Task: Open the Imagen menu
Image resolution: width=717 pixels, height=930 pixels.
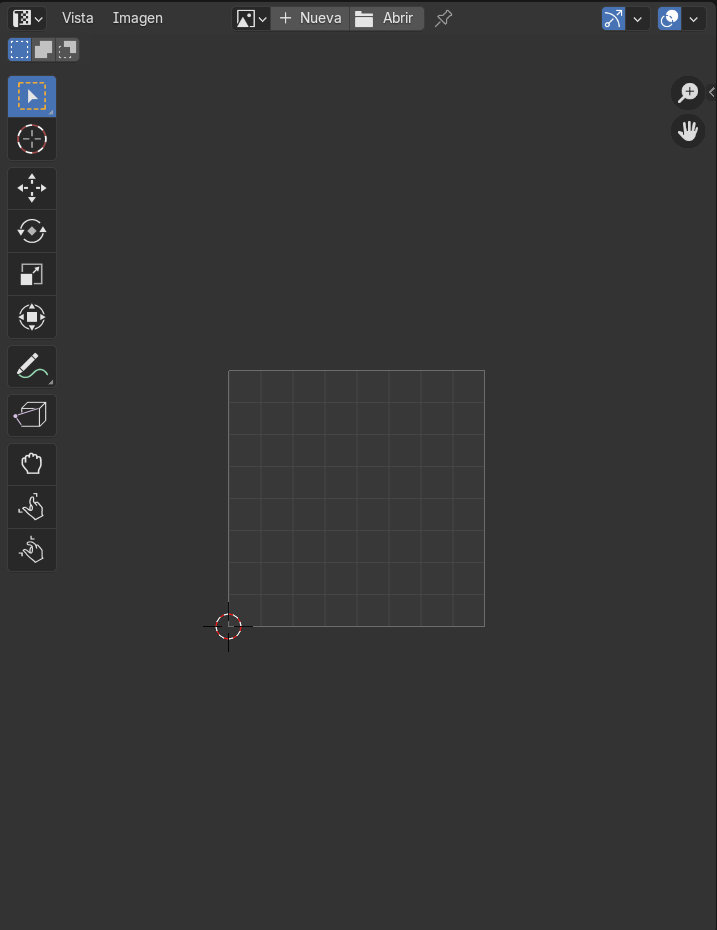Action: point(138,18)
